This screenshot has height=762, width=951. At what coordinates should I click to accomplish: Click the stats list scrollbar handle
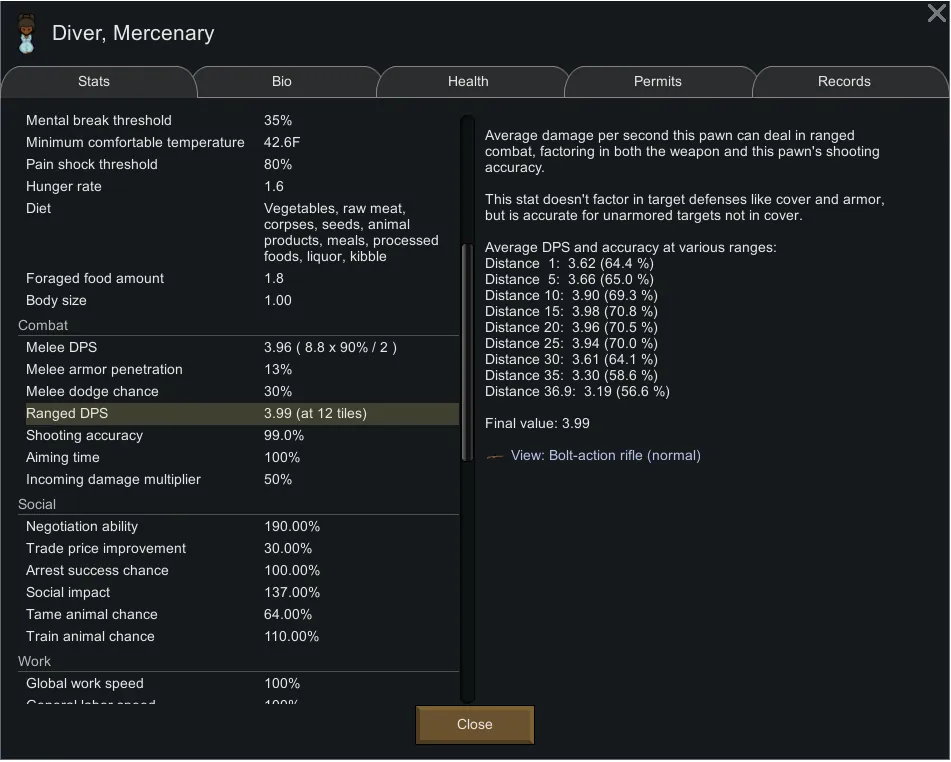click(467, 350)
